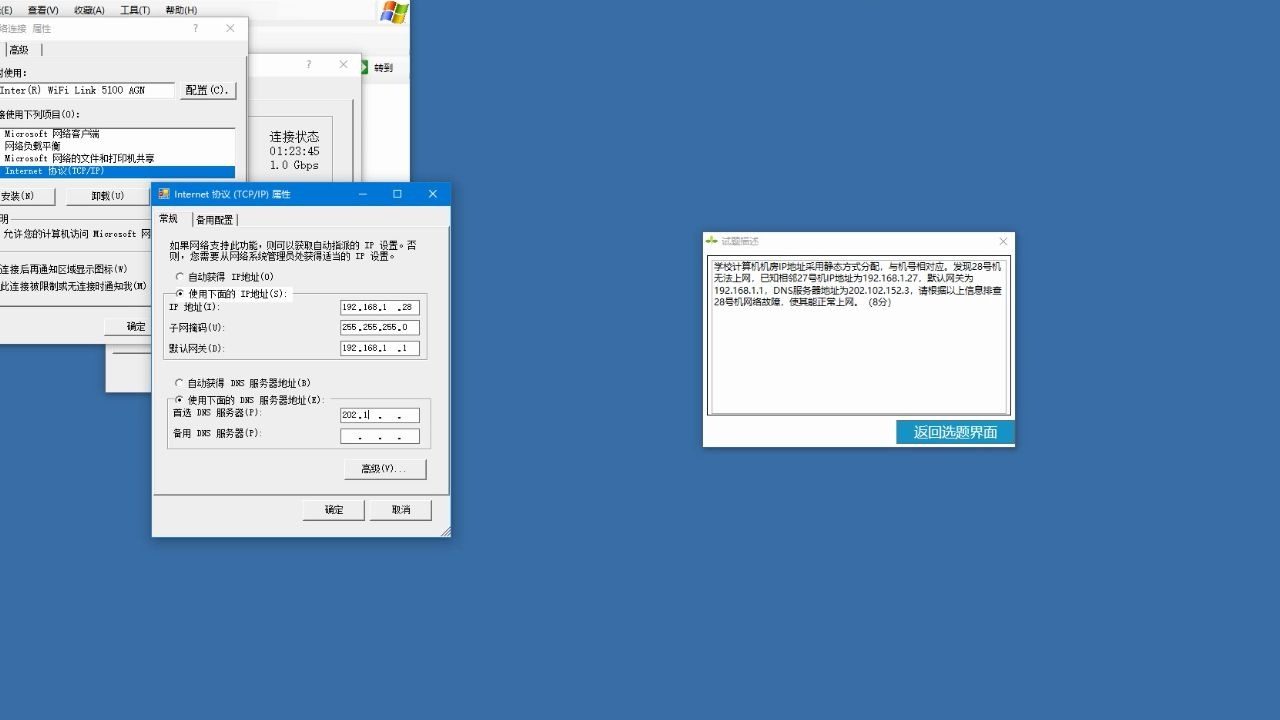1280x720 pixels.
Task: Open the 高级(V)... settings button
Action: click(x=385, y=469)
